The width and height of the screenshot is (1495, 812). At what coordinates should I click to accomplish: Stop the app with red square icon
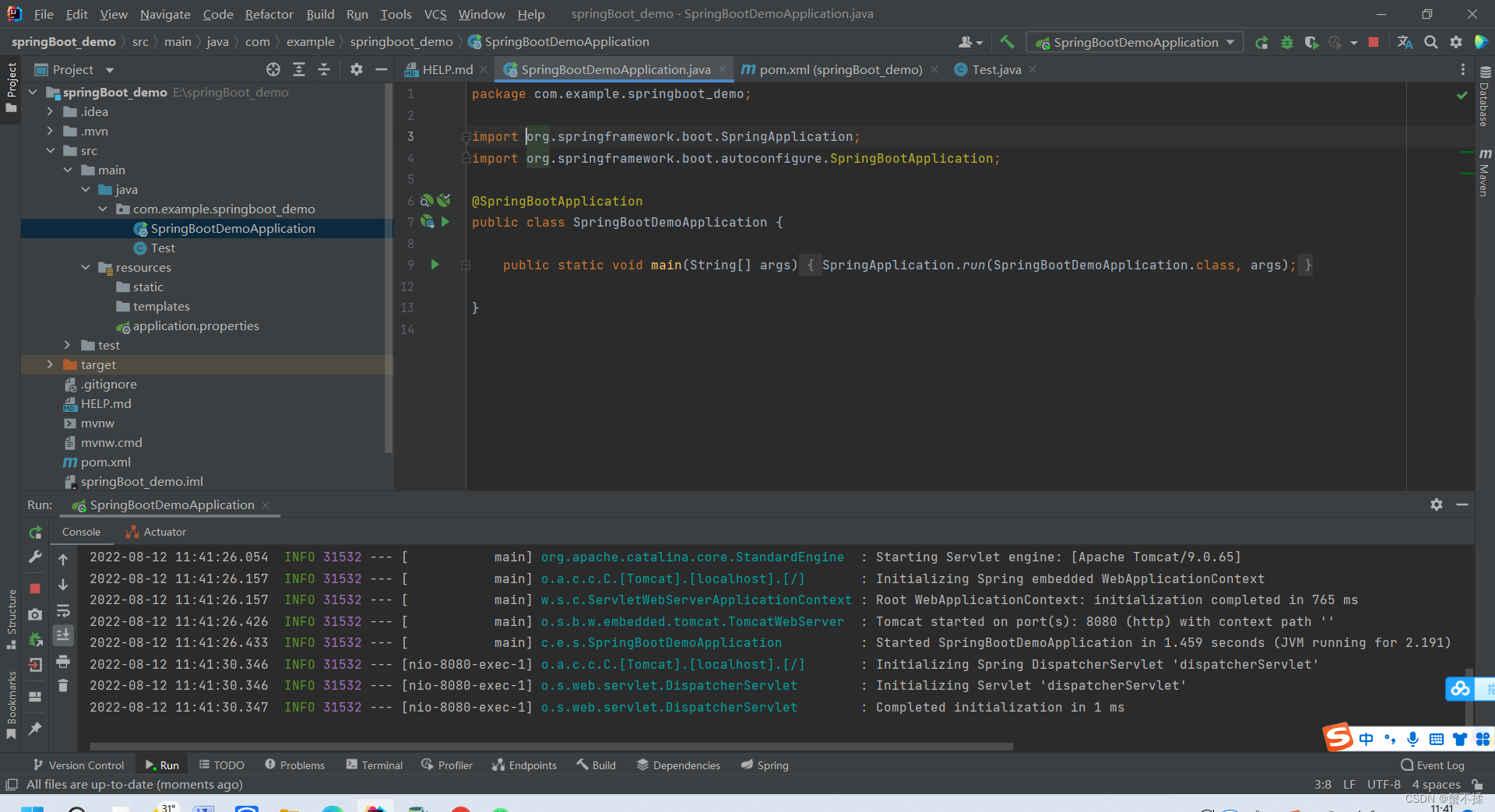coord(1373,42)
